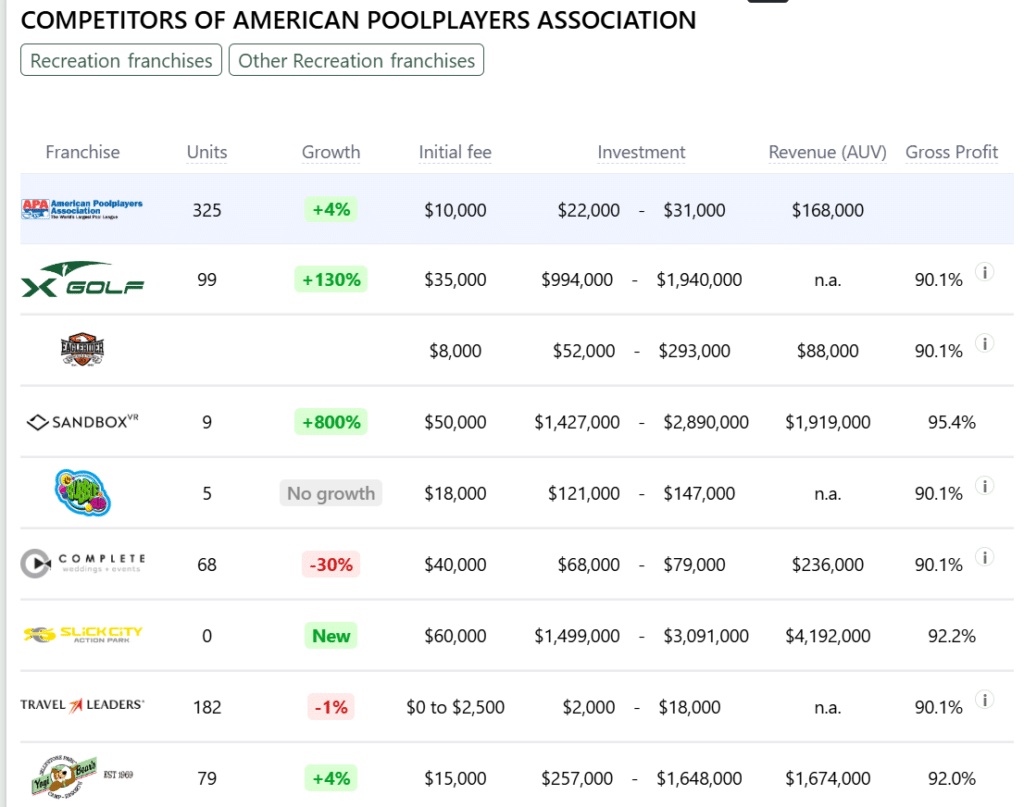Click the No growth badge
This screenshot has width=1024, height=807.
tap(331, 493)
